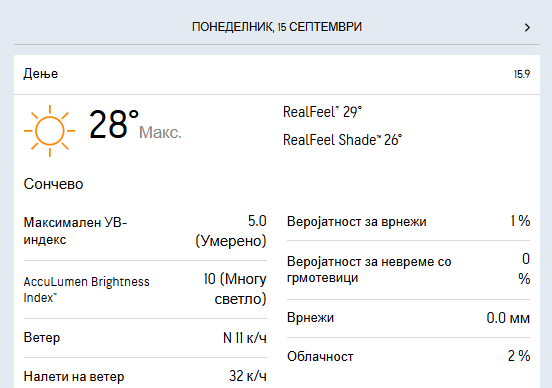Screen dimensions: 552x388
Task: Click the Сончево condition text
Action: coord(54,184)
